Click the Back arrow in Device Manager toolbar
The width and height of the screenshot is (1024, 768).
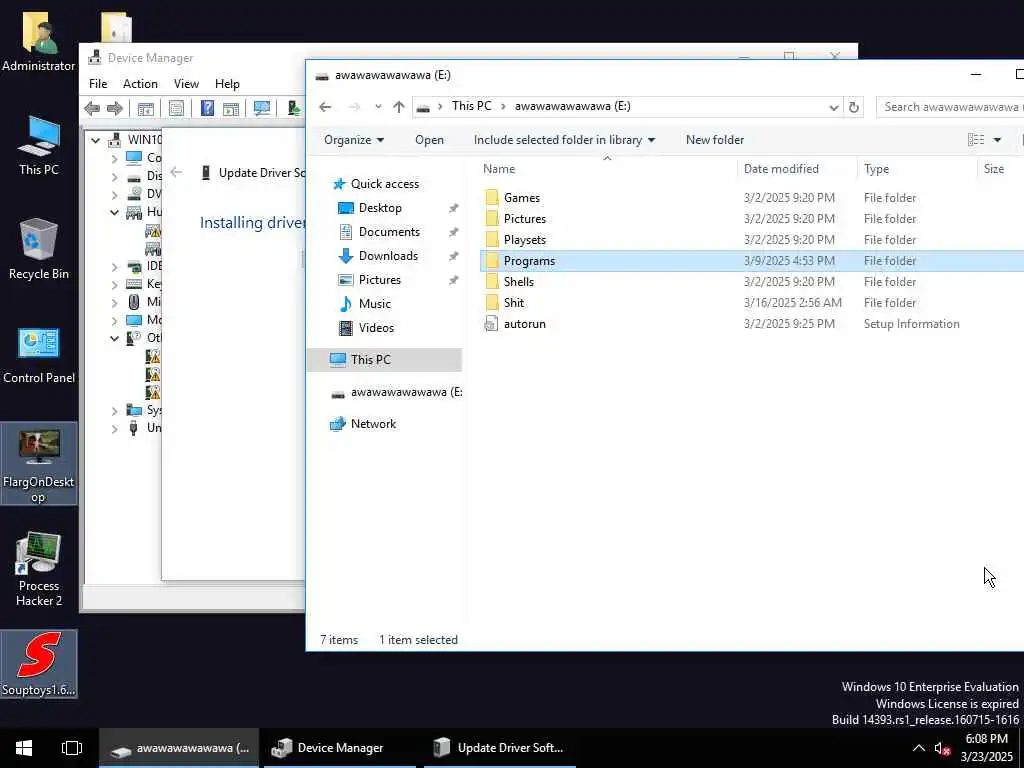92,108
